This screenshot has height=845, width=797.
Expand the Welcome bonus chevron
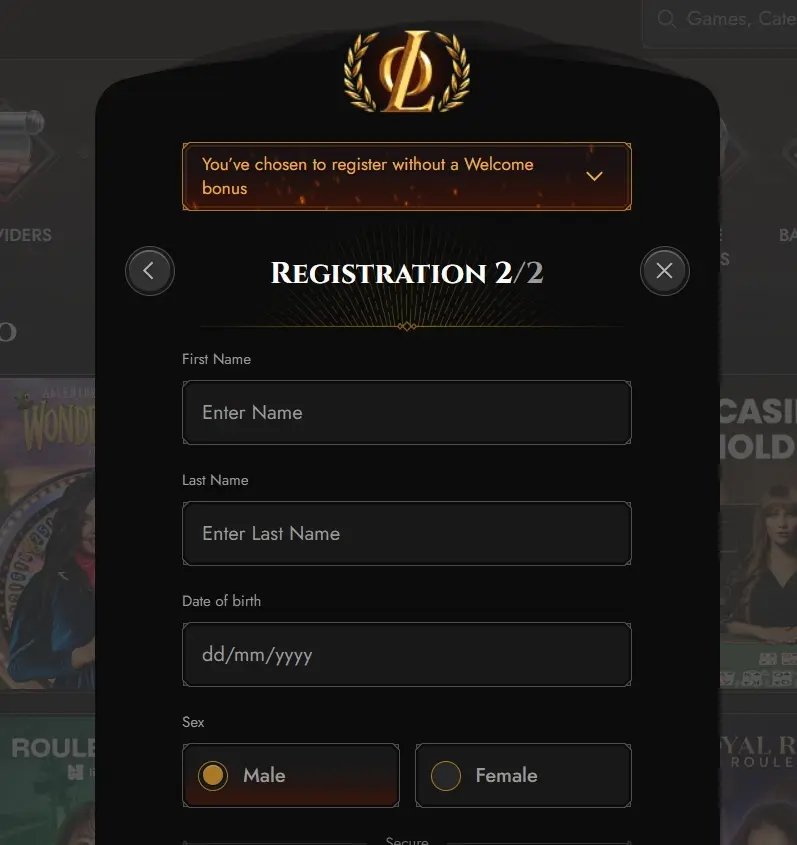coord(594,176)
